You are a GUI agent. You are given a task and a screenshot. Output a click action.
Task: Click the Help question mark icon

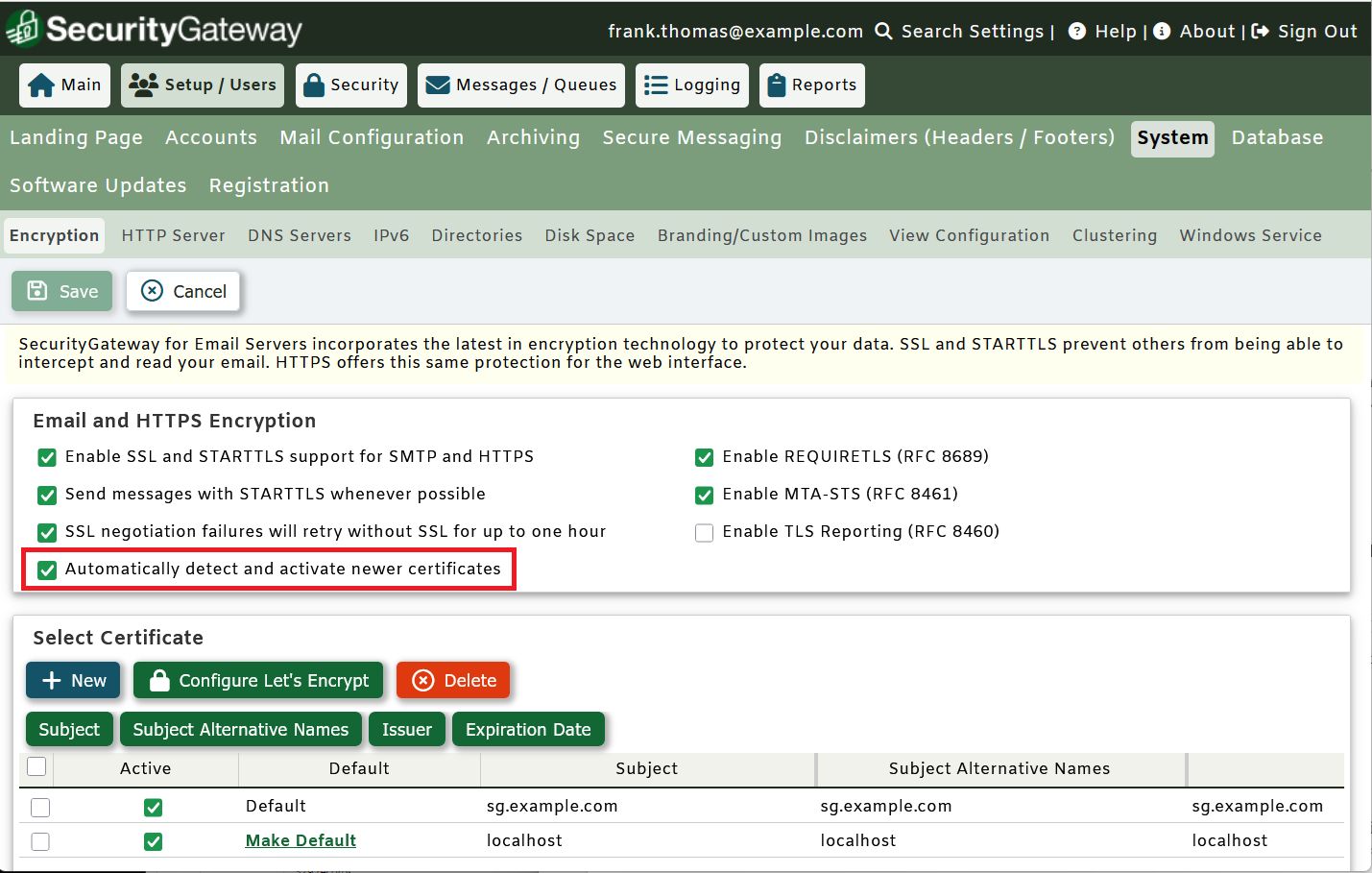[x=1077, y=31]
